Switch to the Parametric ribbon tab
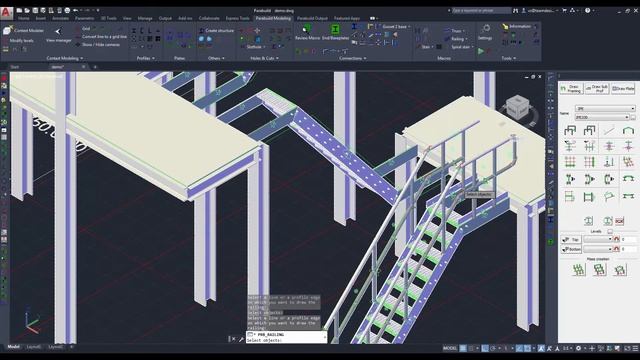Viewport: 640px width, 360px height. (84, 18)
